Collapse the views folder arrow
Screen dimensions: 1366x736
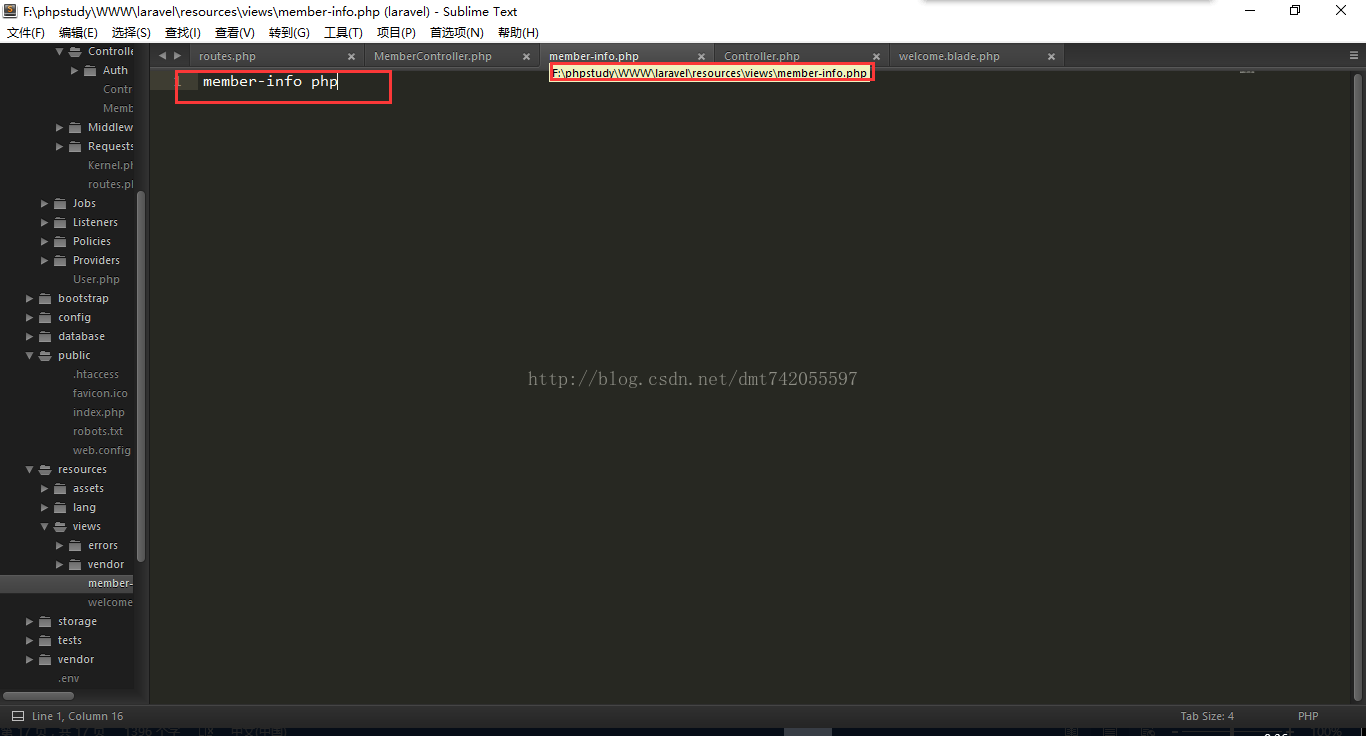click(x=45, y=526)
